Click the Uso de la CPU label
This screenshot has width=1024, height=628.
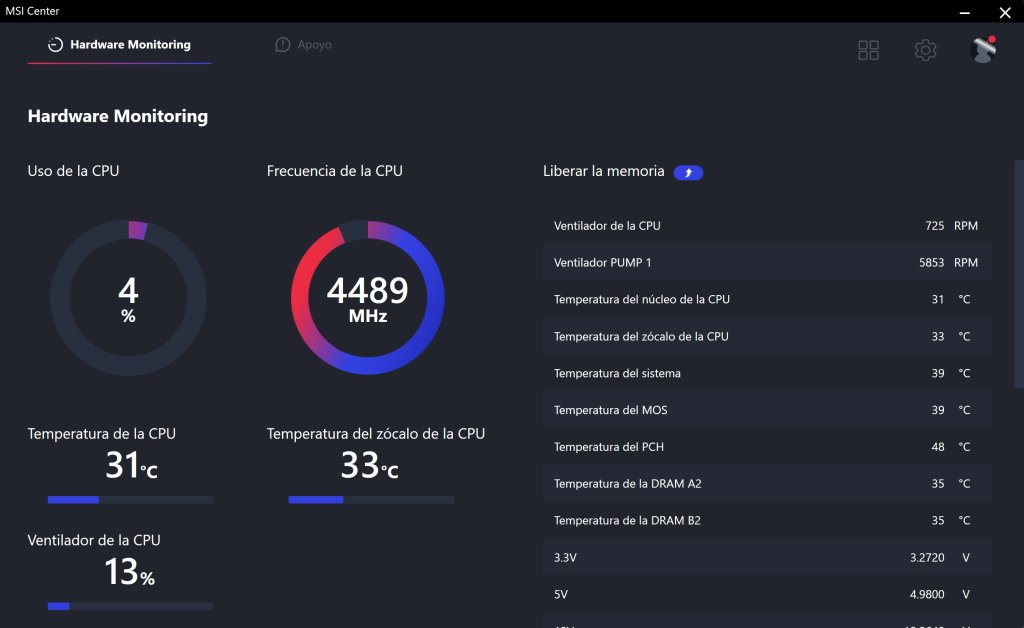(x=73, y=171)
